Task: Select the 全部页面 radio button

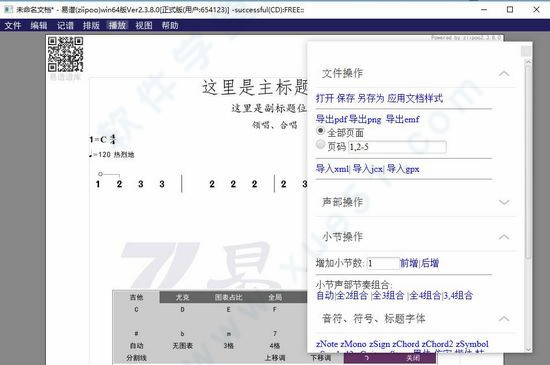Action: coord(320,131)
